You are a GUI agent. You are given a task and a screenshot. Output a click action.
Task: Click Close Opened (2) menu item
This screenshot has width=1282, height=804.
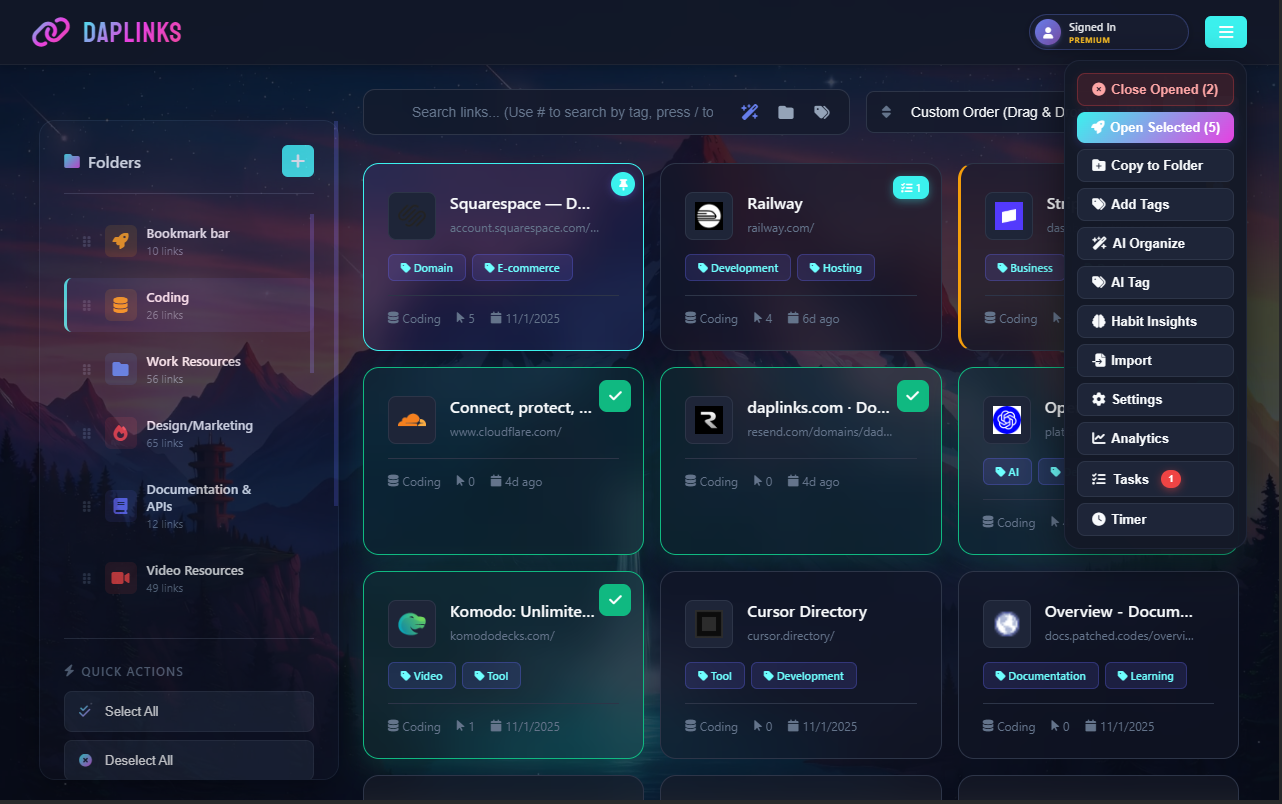1155,89
